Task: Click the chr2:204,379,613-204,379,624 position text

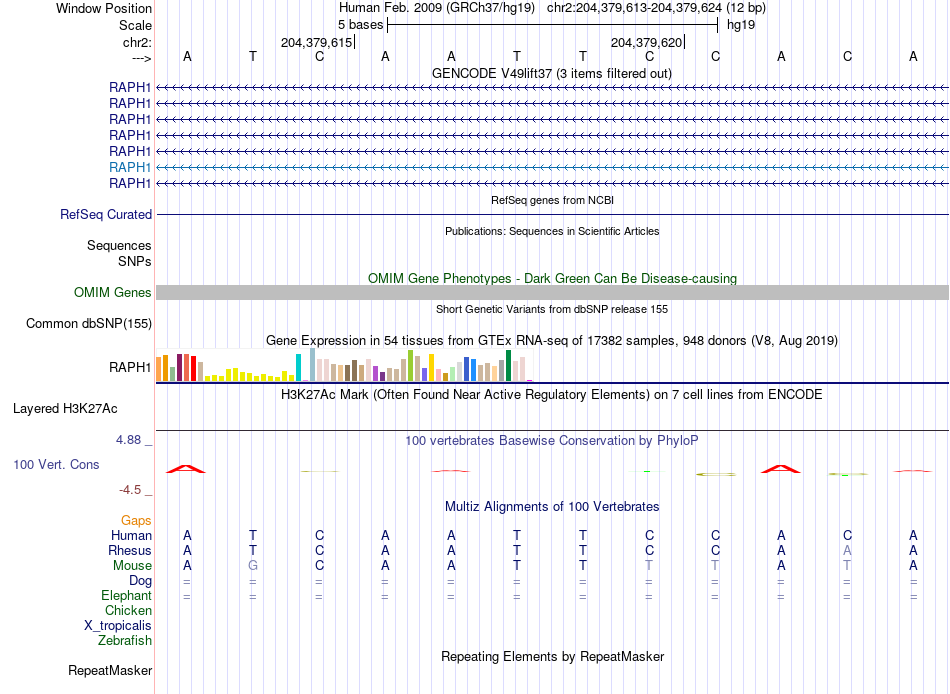Action: (x=634, y=8)
